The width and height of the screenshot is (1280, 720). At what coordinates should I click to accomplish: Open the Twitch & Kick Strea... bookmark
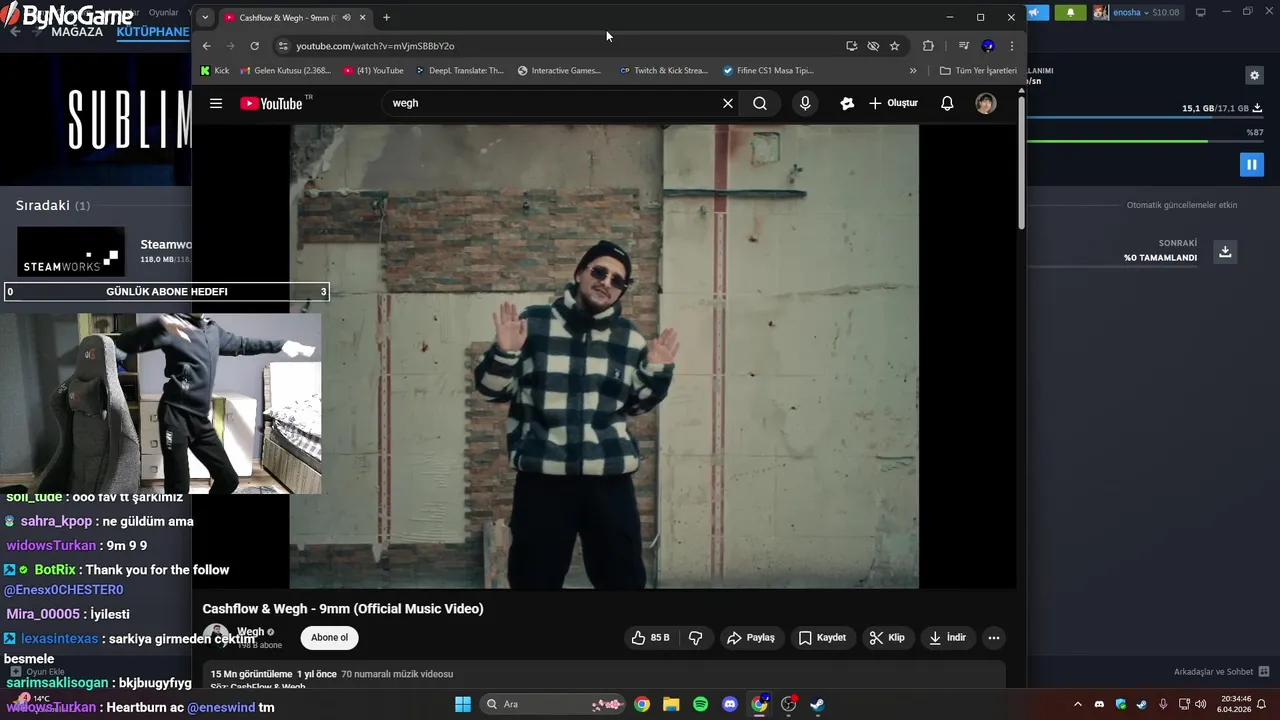(x=663, y=71)
